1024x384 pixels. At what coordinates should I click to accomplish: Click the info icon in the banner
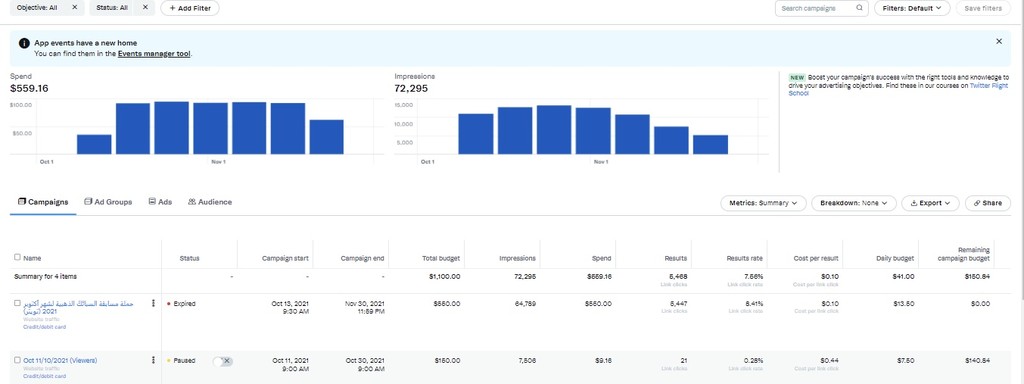pos(24,43)
